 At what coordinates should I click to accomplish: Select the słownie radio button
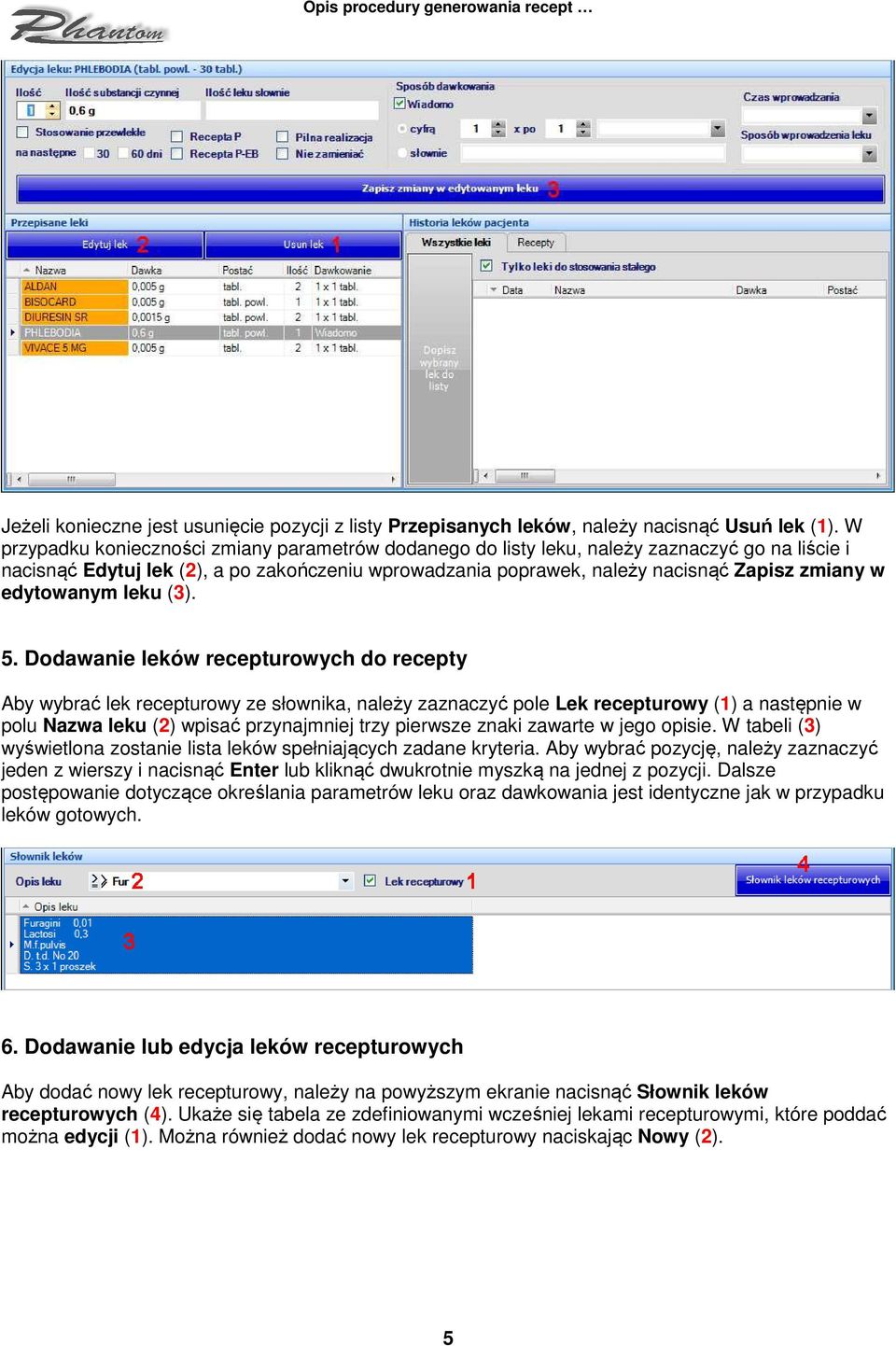[402, 153]
